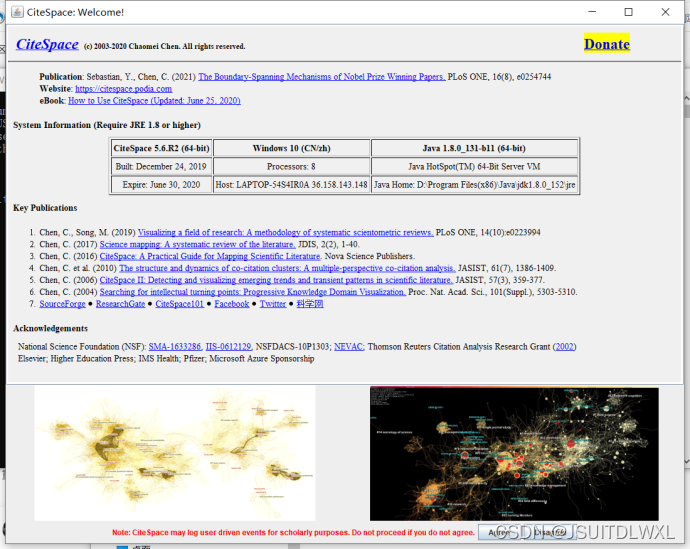Image resolution: width=690 pixels, height=549 pixels.
Task: Close the CiteSpace Welcome window
Action: 665,12
